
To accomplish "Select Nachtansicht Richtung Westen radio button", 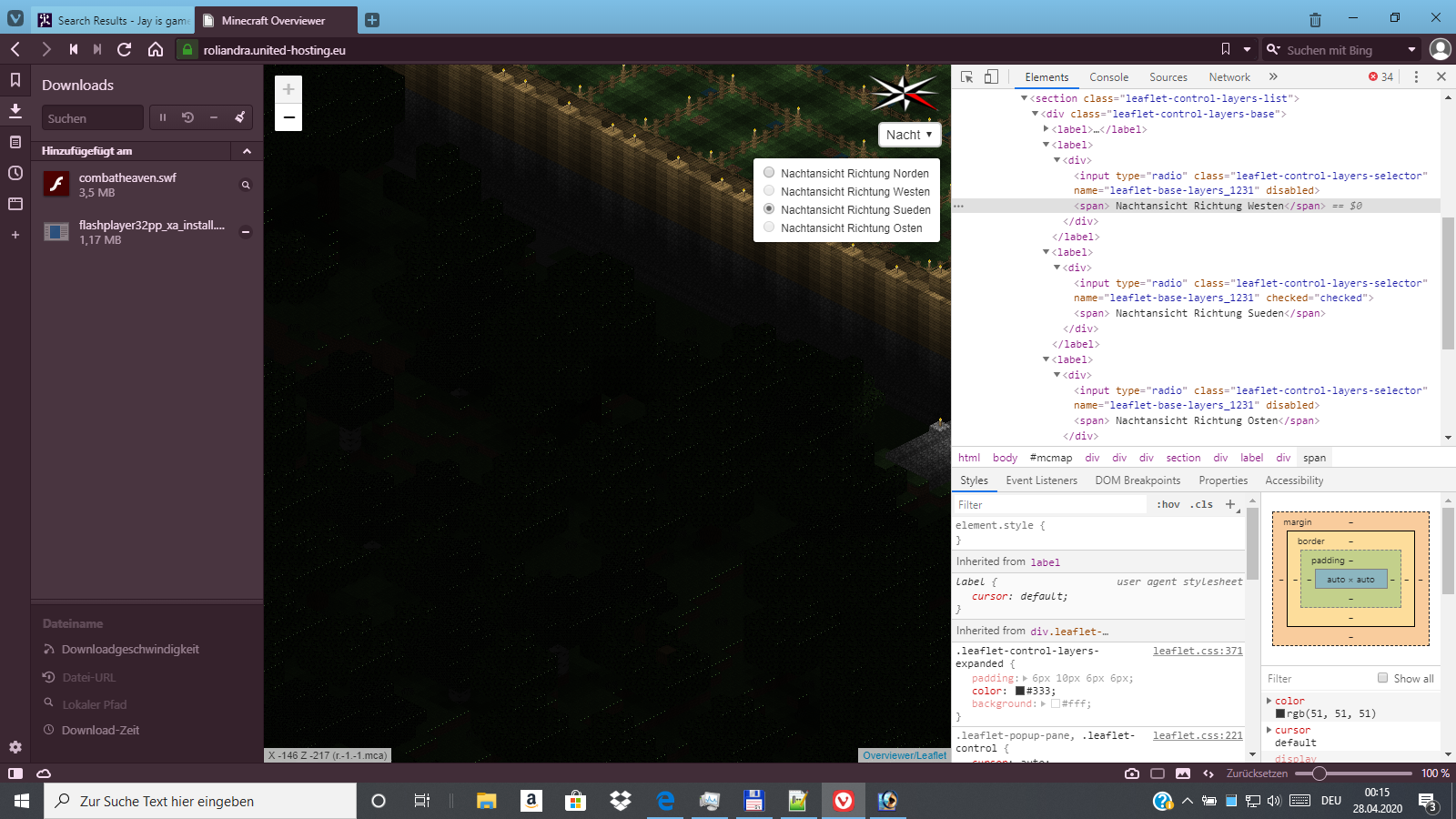I will 769,191.
